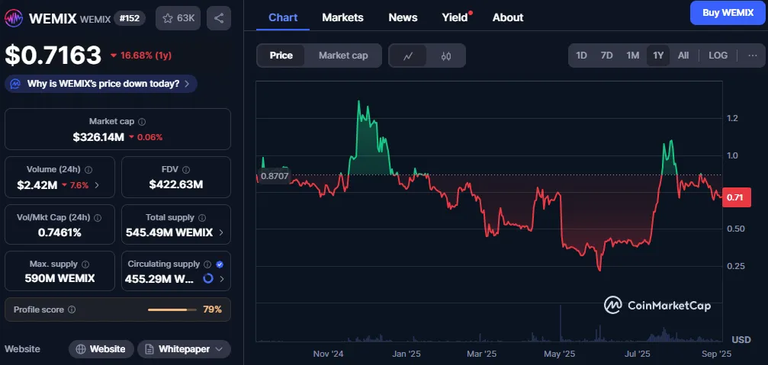Toggle the LOG scale option
Image resolution: width=768 pixels, height=365 pixels.
[718, 55]
